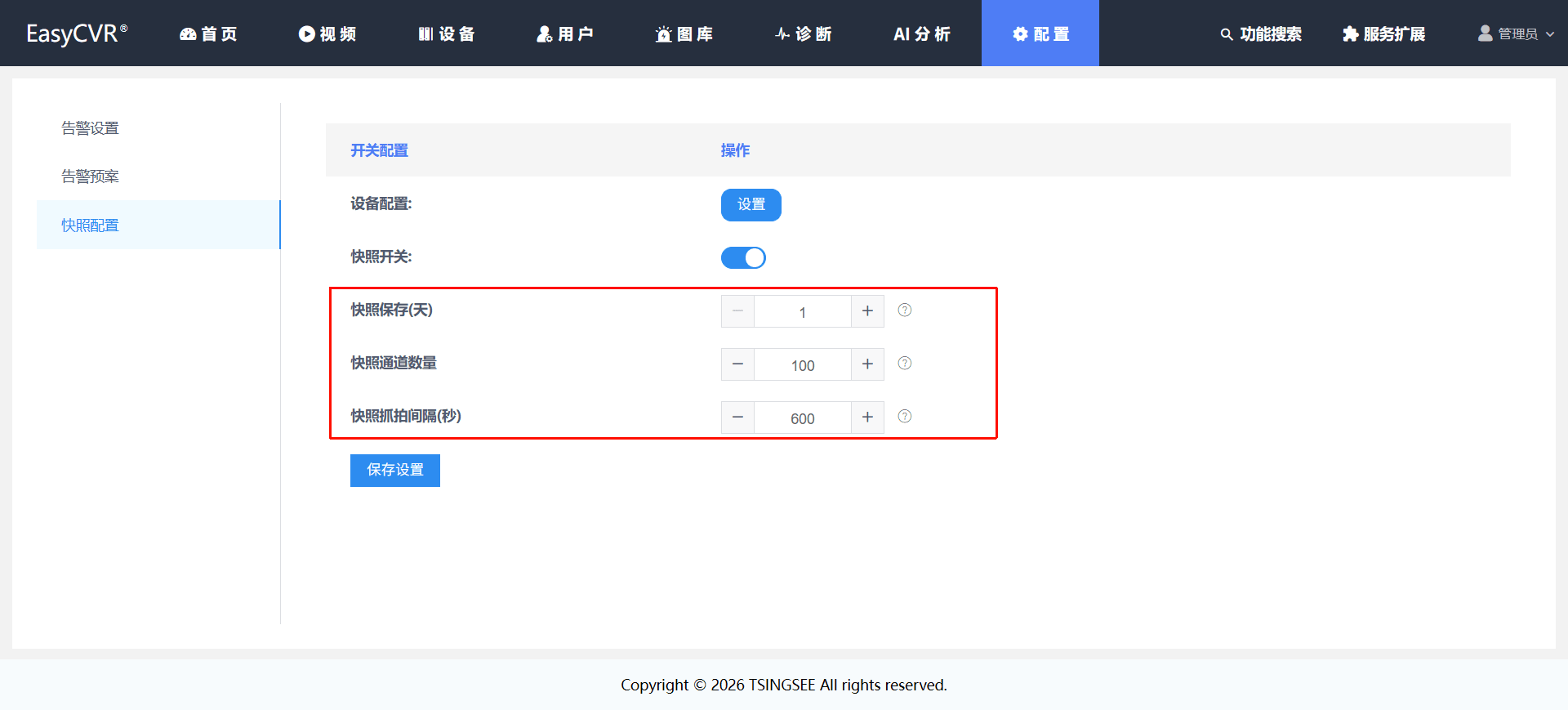This screenshot has width=1568, height=710.
Task: Increase 快照抓拍间隔(秒) with the plus button
Action: pos(867,418)
